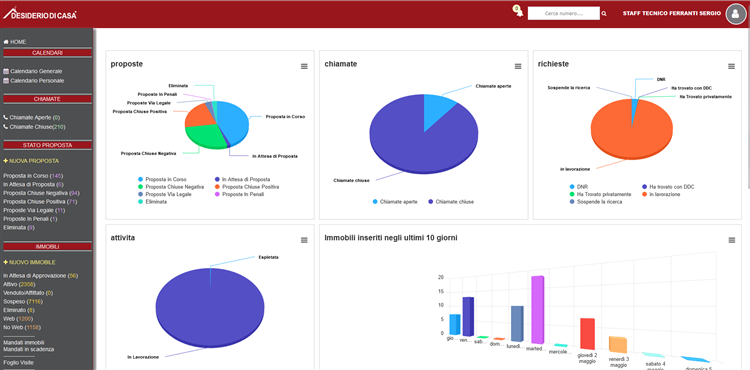Click the Desiderio di Casa logo
750x370 pixels.
[x=40, y=14]
